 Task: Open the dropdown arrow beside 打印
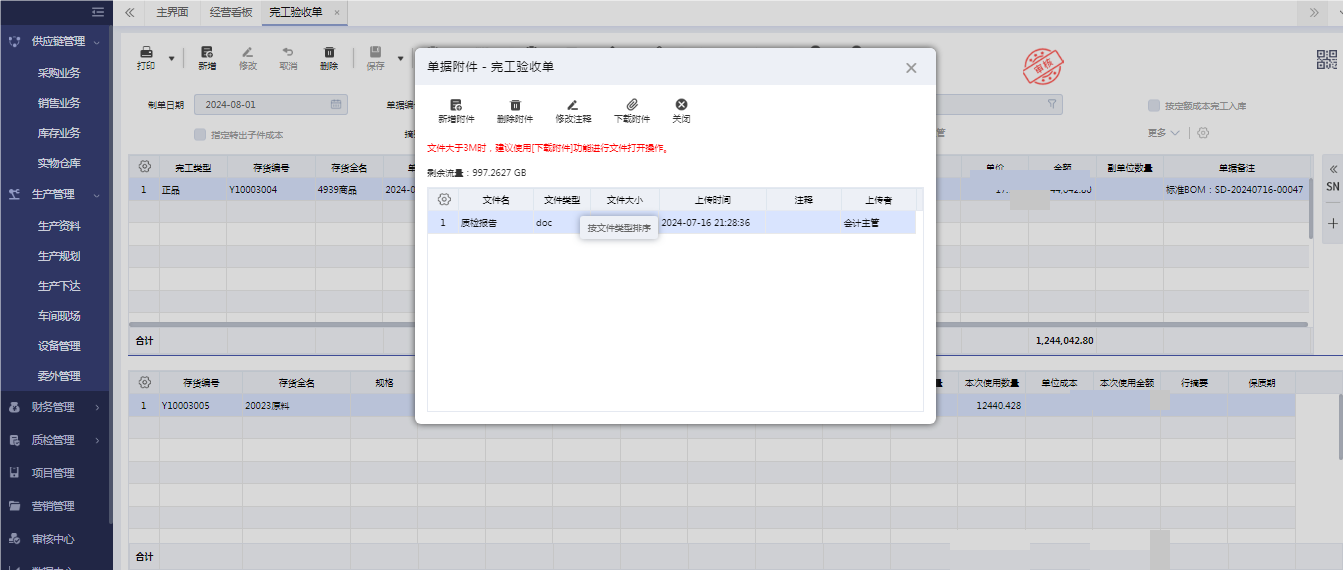pos(171,59)
